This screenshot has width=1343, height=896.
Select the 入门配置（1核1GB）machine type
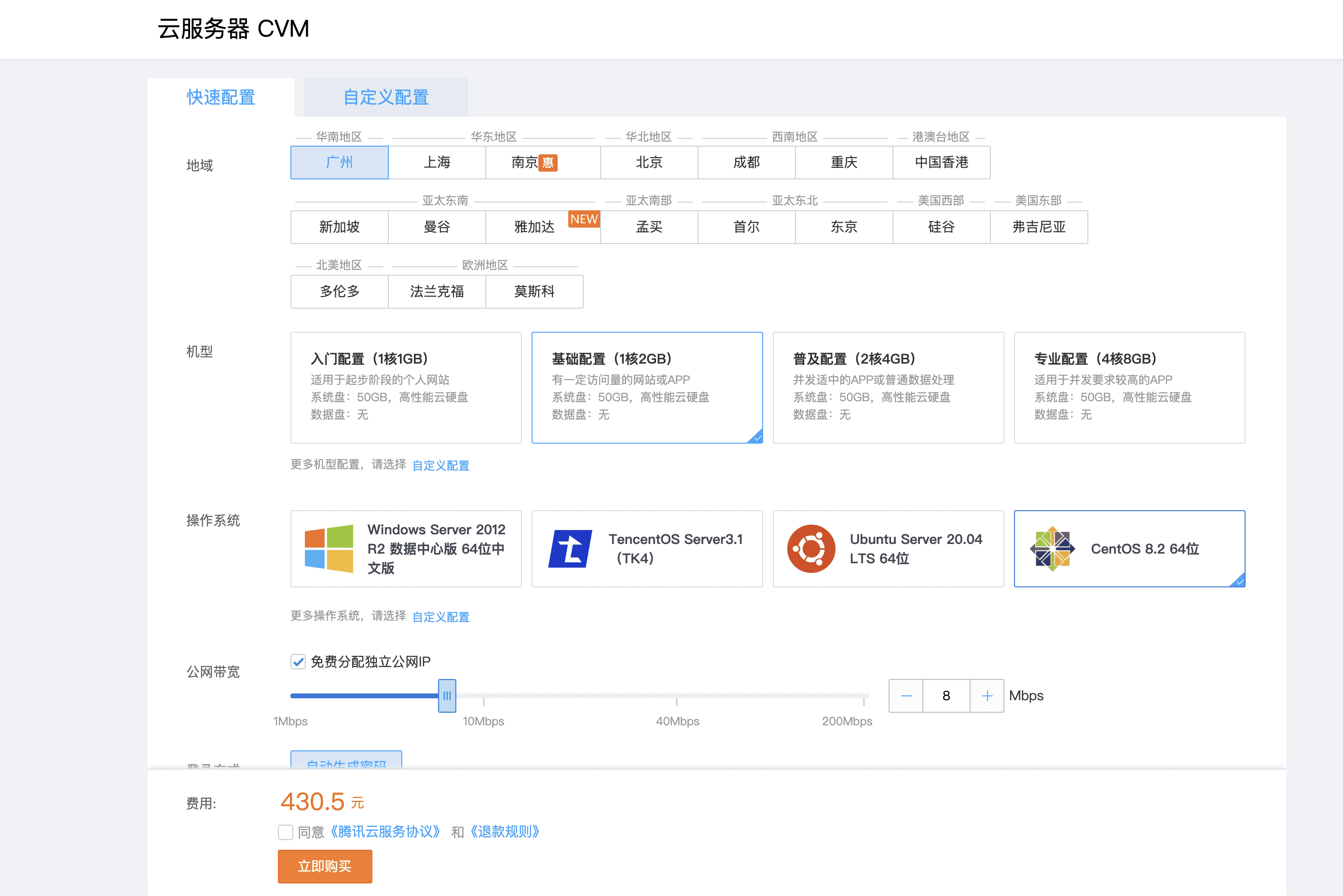point(406,387)
